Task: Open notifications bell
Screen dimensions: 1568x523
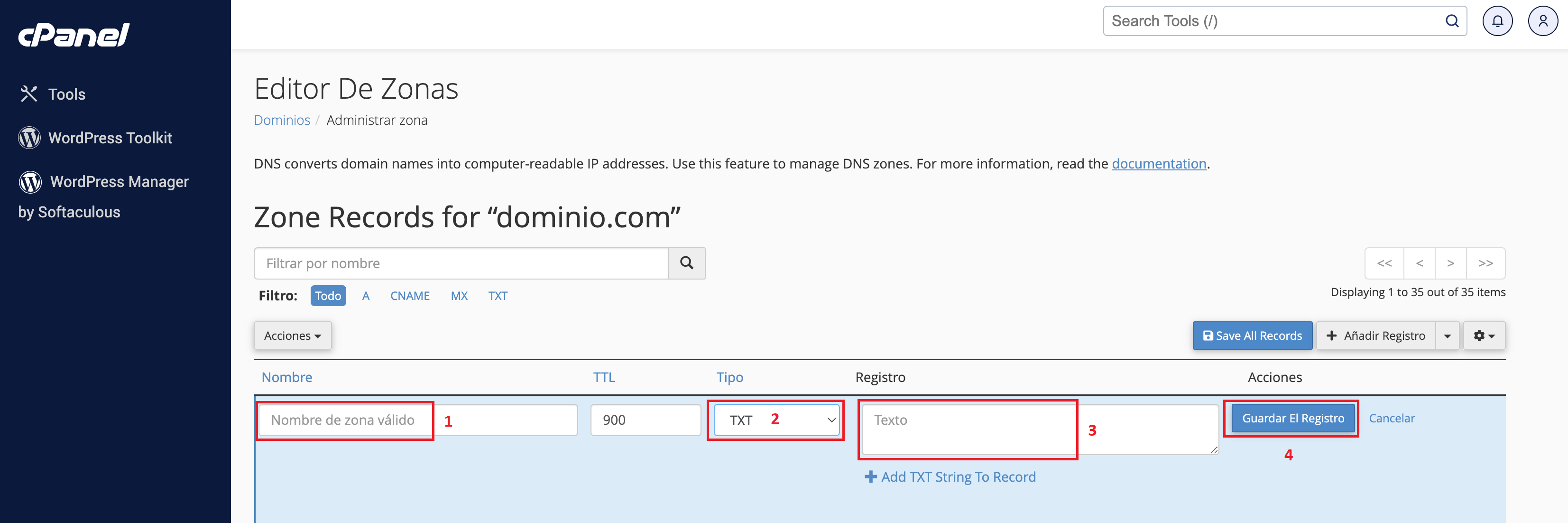Action: pyautogui.click(x=1497, y=21)
